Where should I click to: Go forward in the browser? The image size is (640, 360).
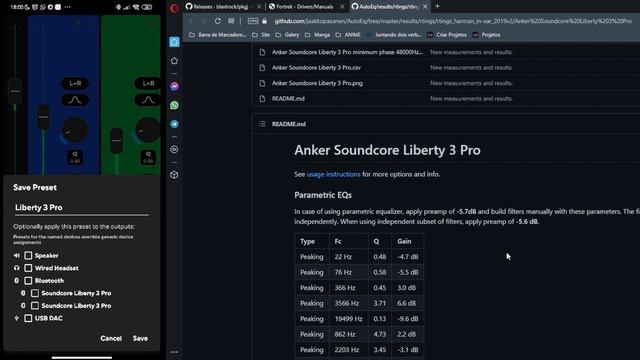point(204,21)
